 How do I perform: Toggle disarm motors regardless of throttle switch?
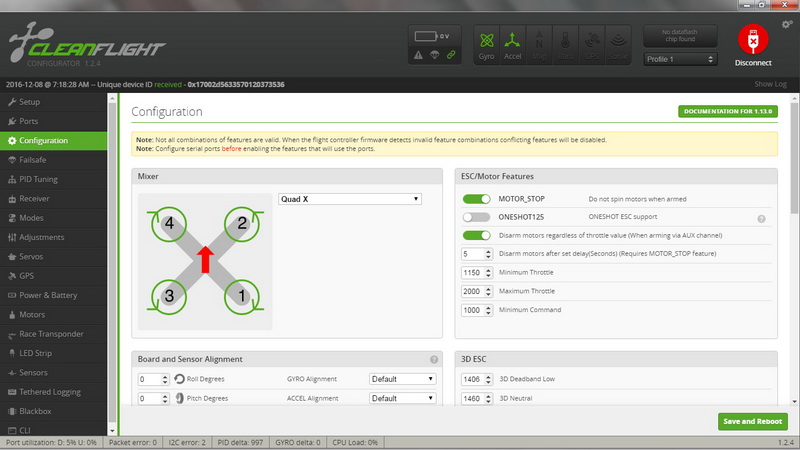coord(476,235)
